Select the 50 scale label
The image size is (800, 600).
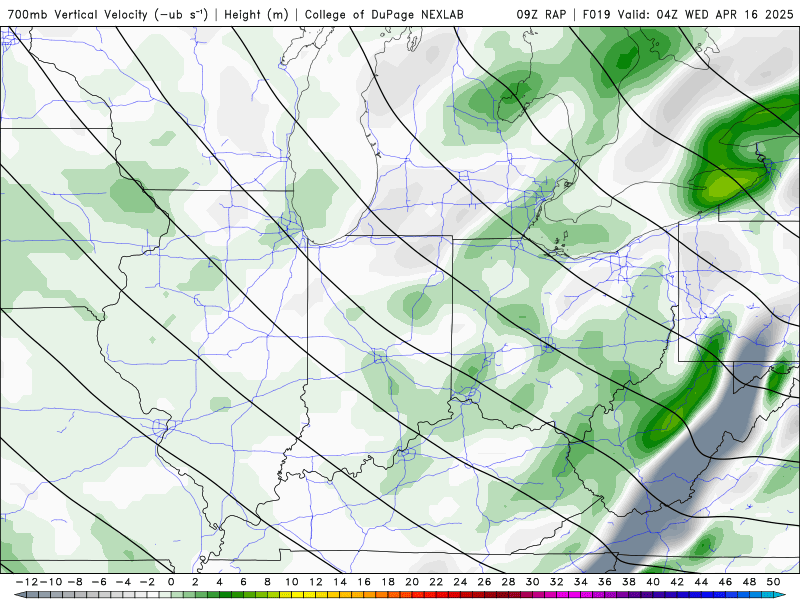pos(773,582)
